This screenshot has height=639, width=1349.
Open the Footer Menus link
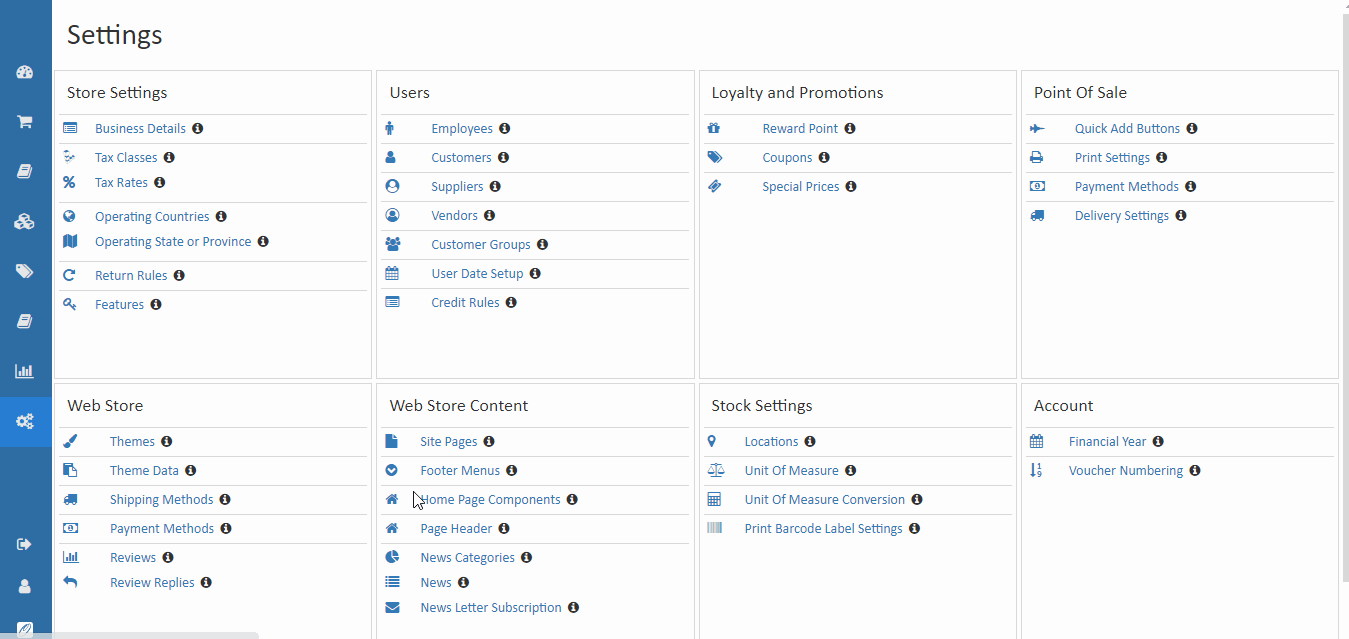coord(460,471)
